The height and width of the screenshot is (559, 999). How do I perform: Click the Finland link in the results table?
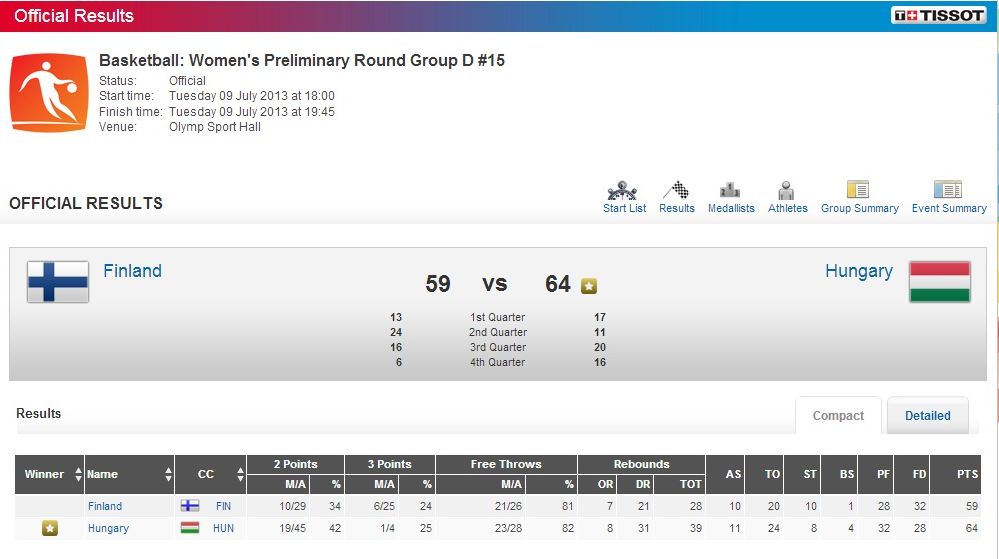(x=105, y=506)
